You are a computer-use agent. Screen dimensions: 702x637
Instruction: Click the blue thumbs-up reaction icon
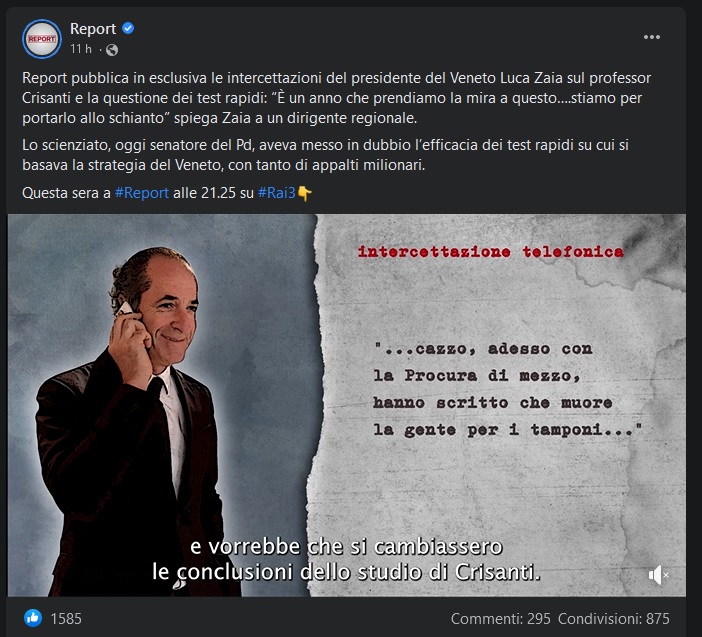tap(33, 618)
